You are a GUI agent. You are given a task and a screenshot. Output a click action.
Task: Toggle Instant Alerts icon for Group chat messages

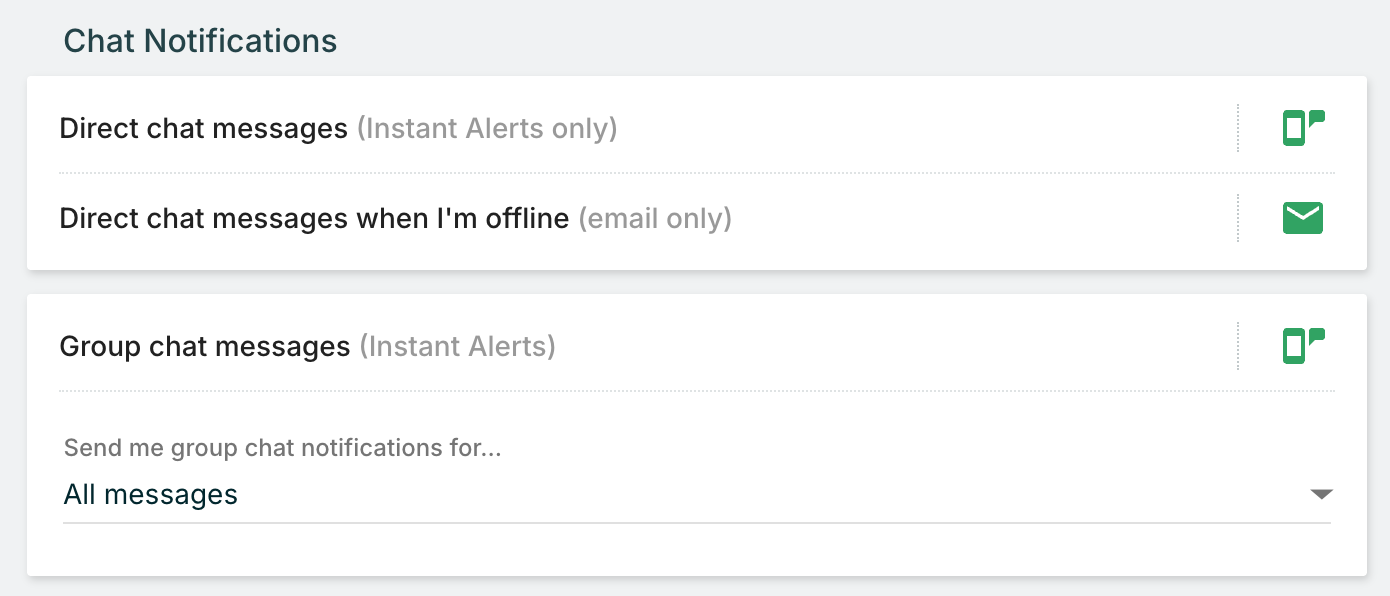coord(1303,346)
